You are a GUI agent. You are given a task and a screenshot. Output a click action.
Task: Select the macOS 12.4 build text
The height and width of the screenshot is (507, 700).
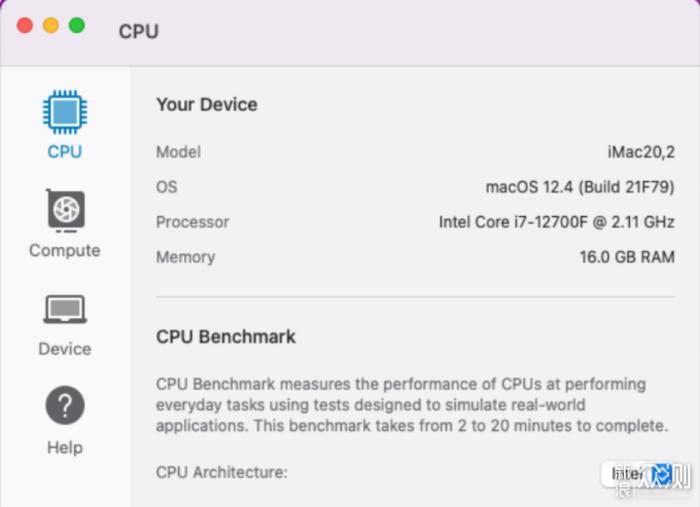[x=580, y=187]
